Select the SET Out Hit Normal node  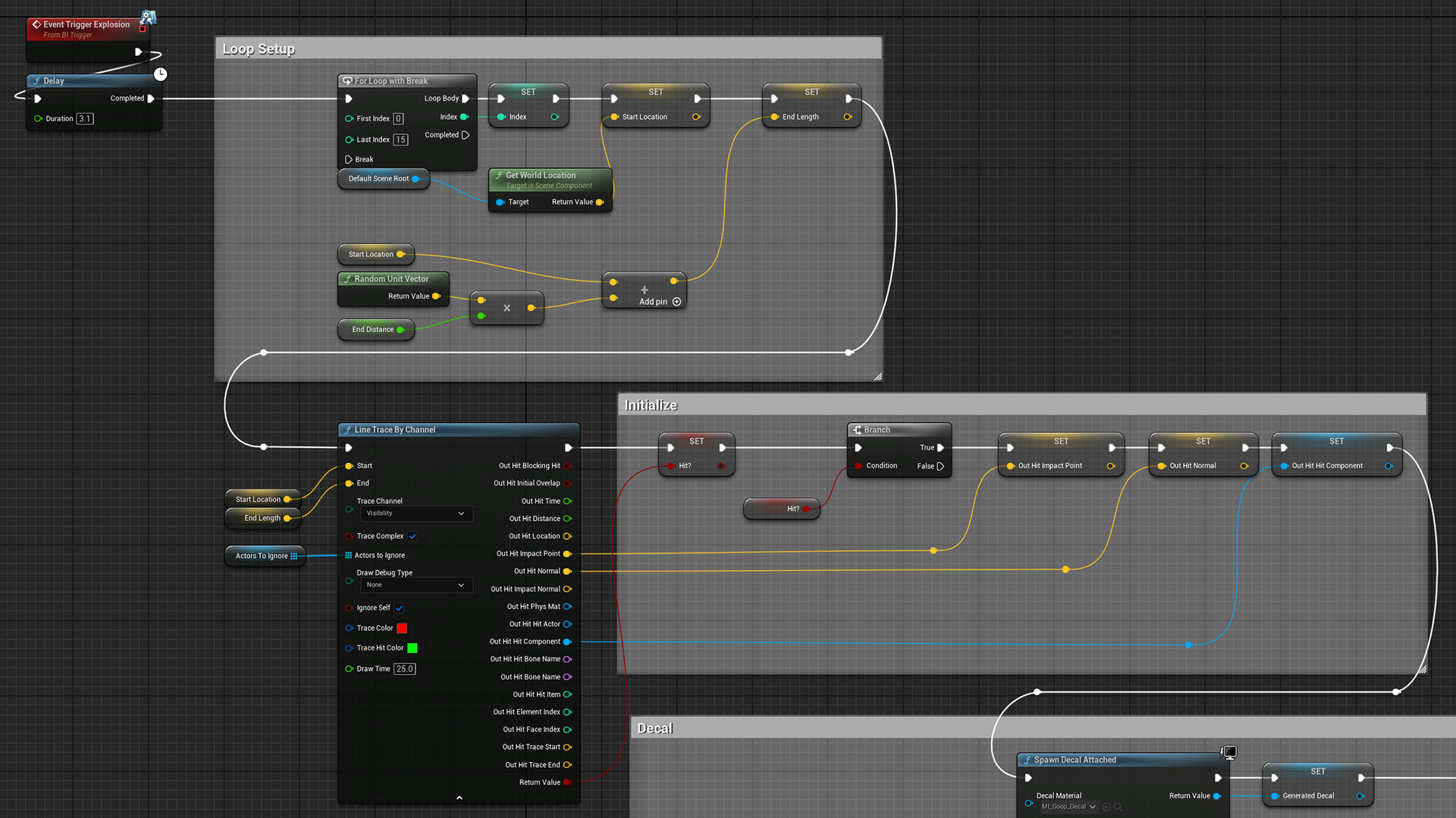(1203, 454)
